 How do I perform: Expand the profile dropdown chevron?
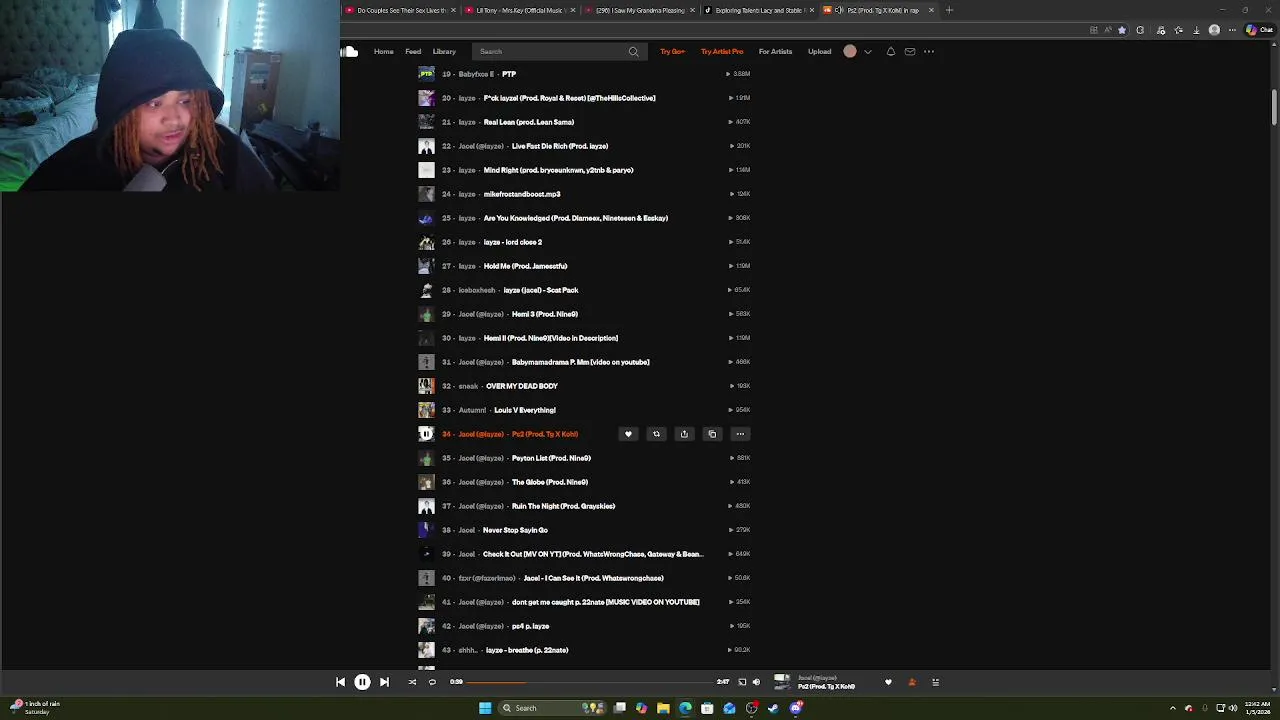tap(867, 51)
